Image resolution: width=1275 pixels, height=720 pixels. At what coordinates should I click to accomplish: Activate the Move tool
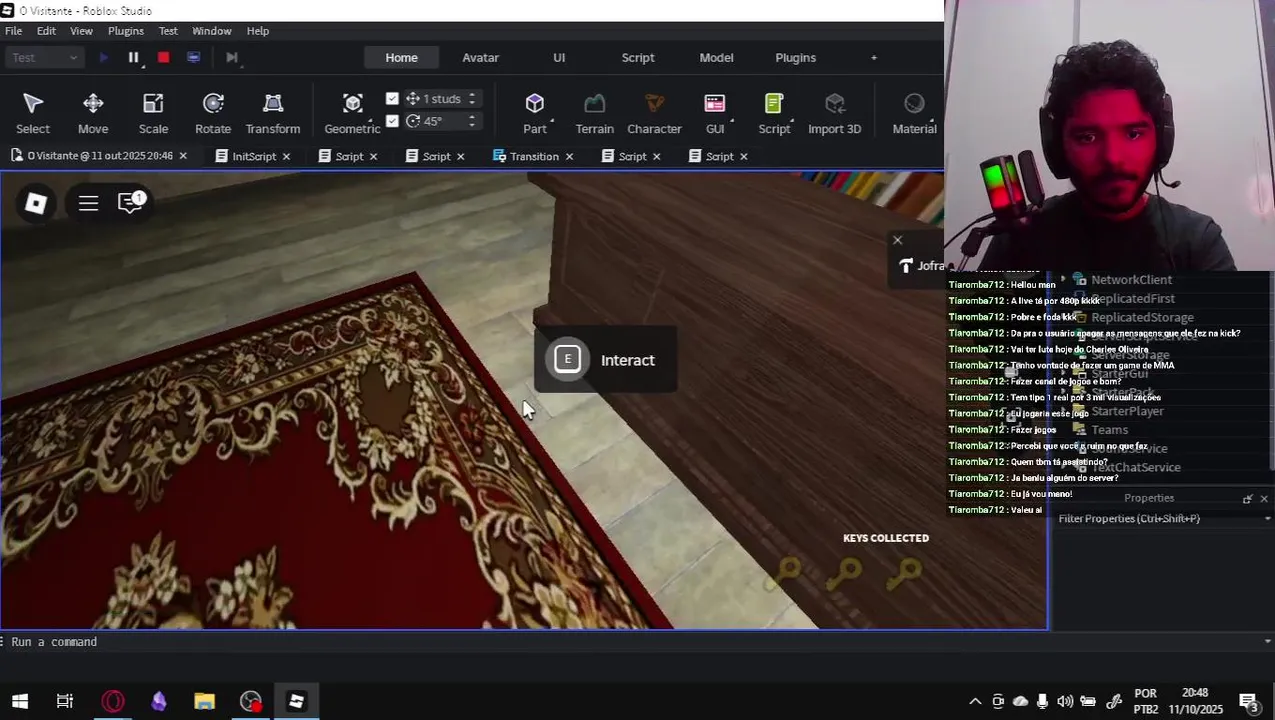tap(93, 113)
